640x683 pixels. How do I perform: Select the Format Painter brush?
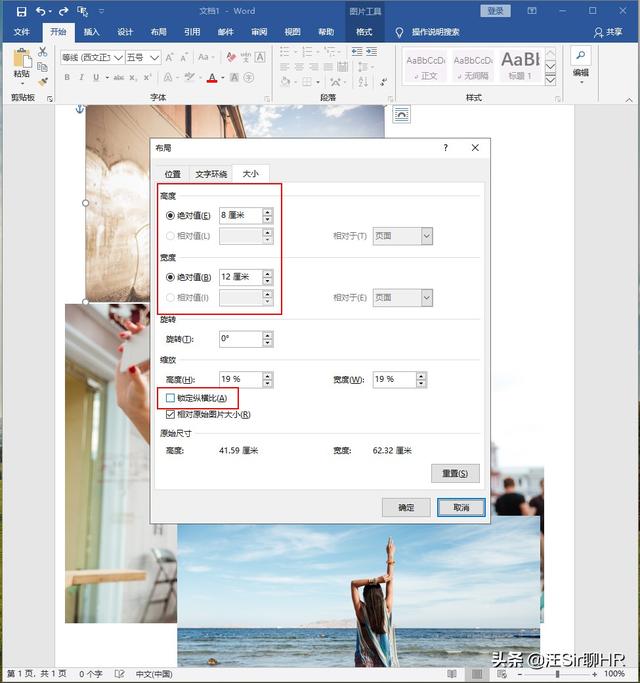(x=42, y=81)
